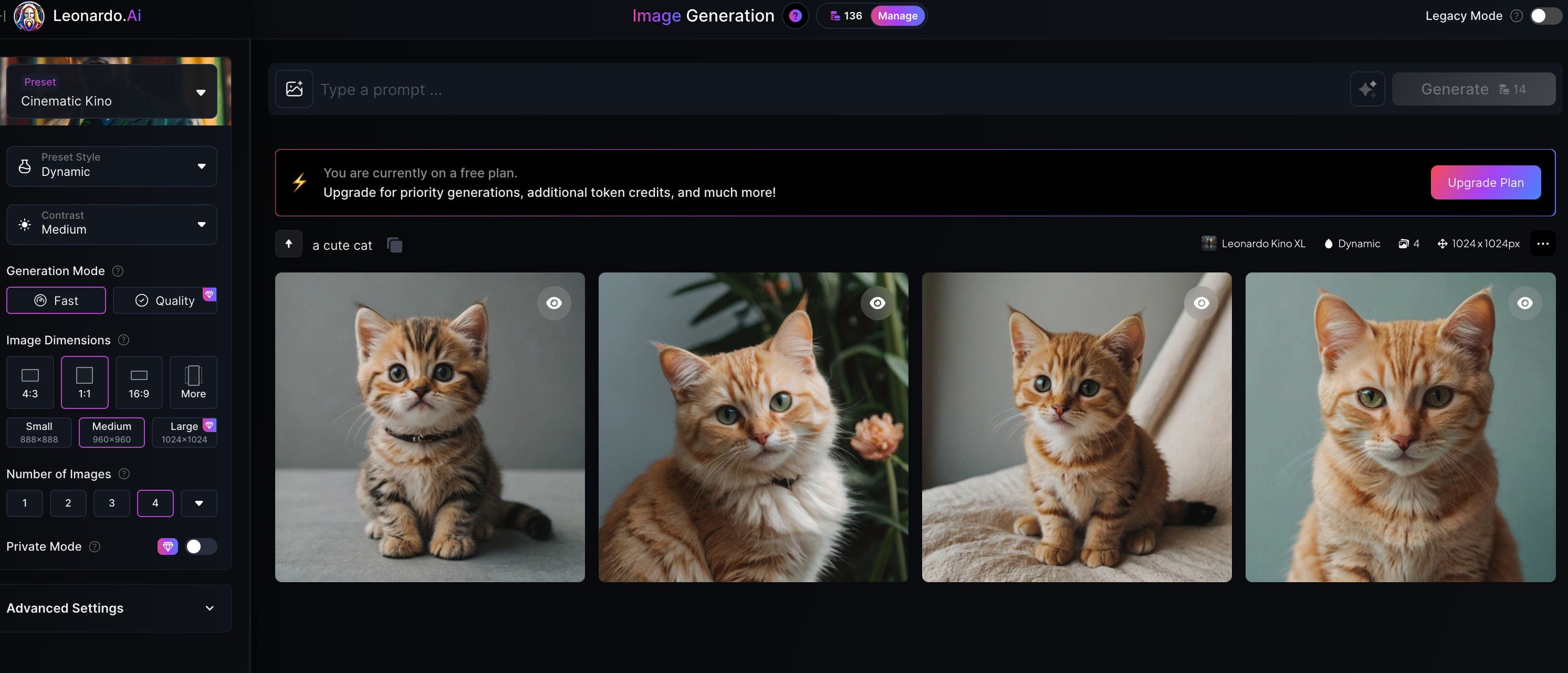
Task: Choose Medium 960×960 size
Action: pyautogui.click(x=111, y=432)
